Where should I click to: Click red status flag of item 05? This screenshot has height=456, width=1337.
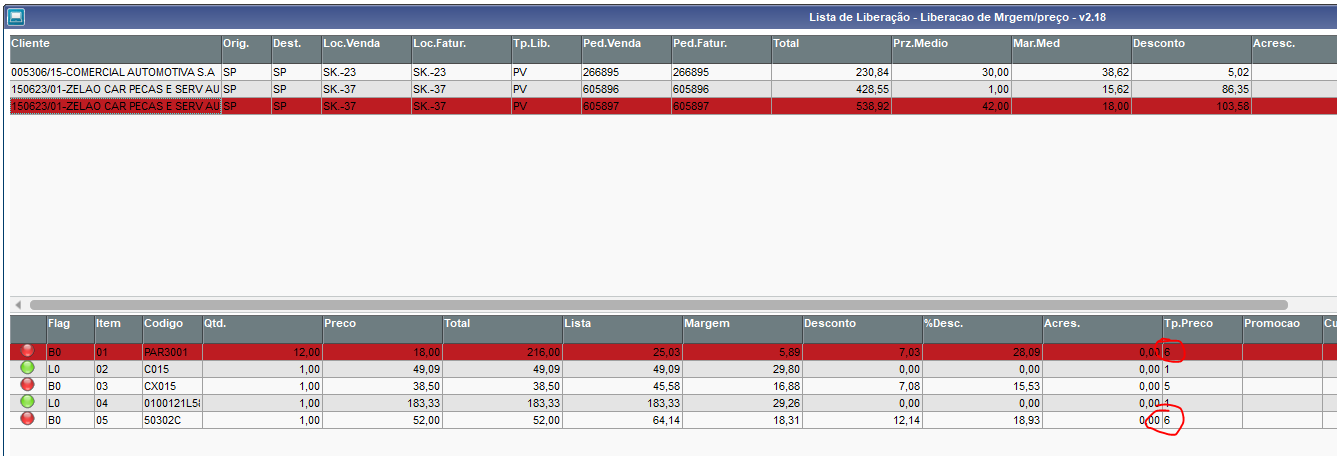click(27, 419)
